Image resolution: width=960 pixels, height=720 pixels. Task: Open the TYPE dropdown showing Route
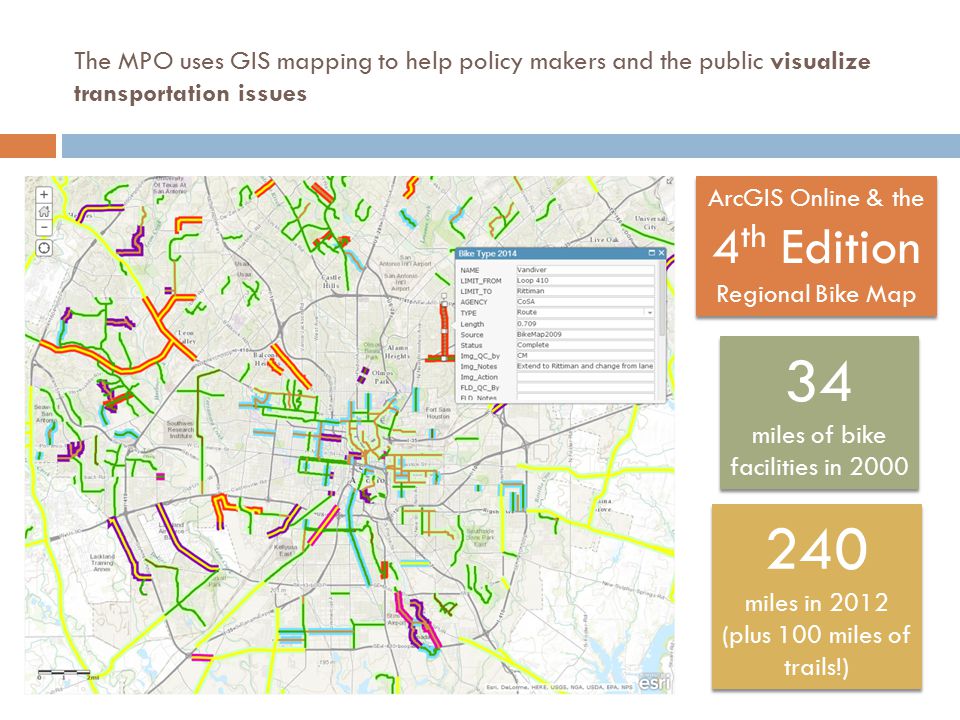[650, 312]
